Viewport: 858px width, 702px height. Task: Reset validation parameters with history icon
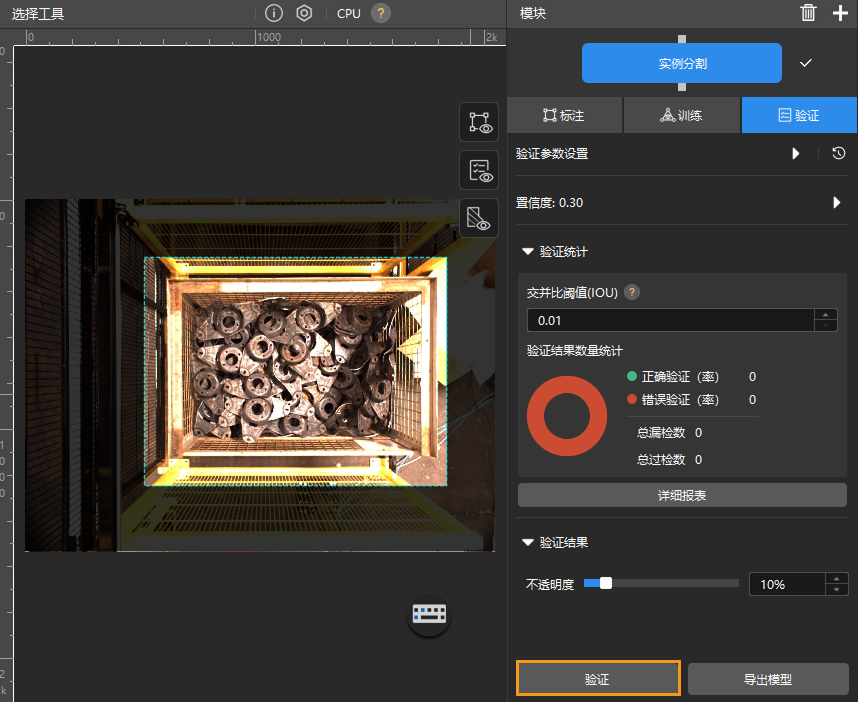pos(838,153)
